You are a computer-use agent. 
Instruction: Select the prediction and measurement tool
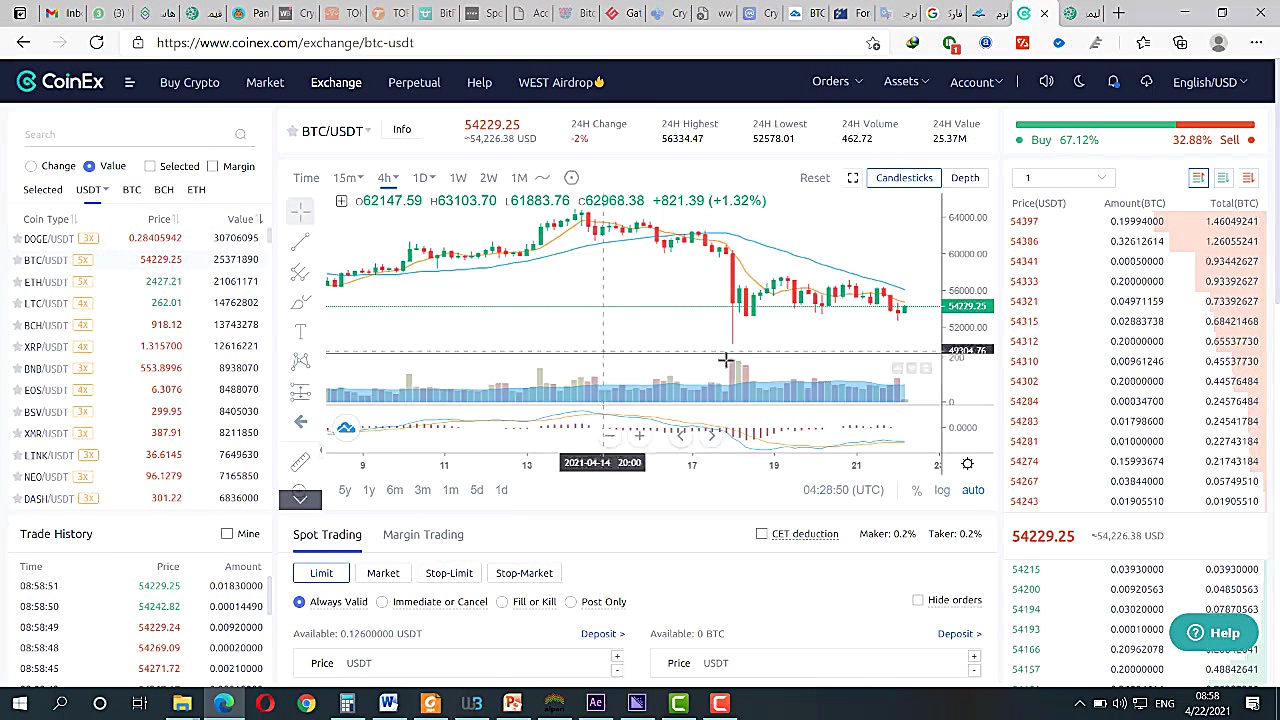(x=300, y=391)
